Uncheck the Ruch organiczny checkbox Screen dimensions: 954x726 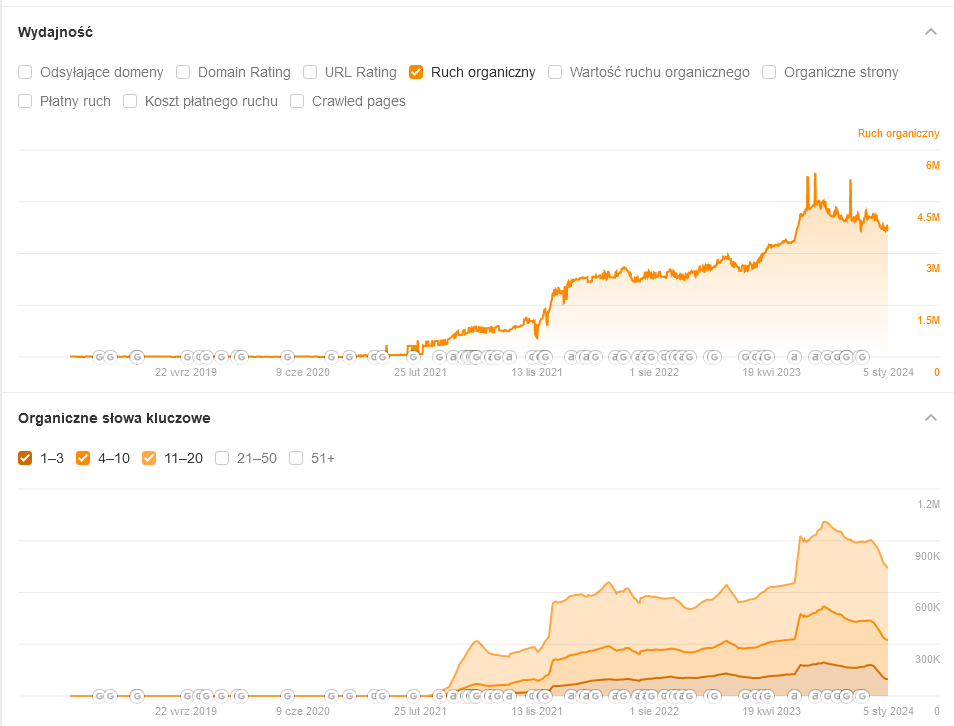click(x=416, y=72)
